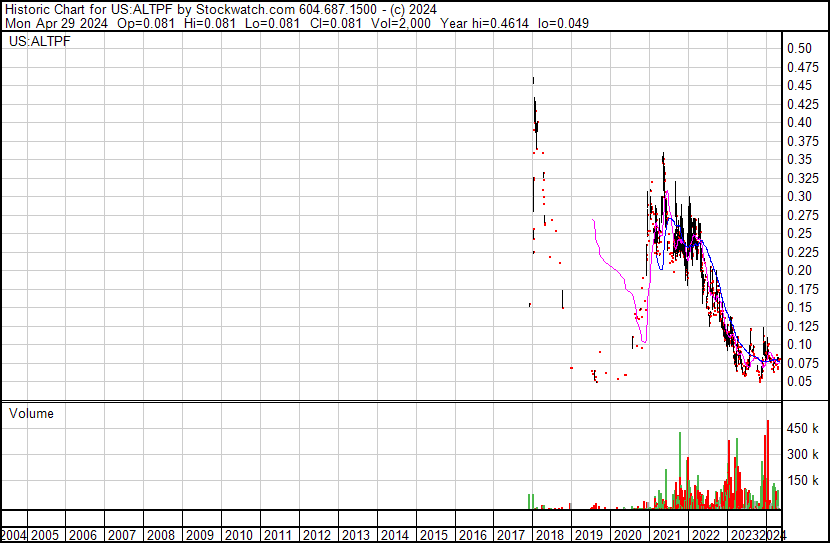The image size is (830, 543).
Task: Select the 2010 year label
Action: pyautogui.click(x=239, y=535)
